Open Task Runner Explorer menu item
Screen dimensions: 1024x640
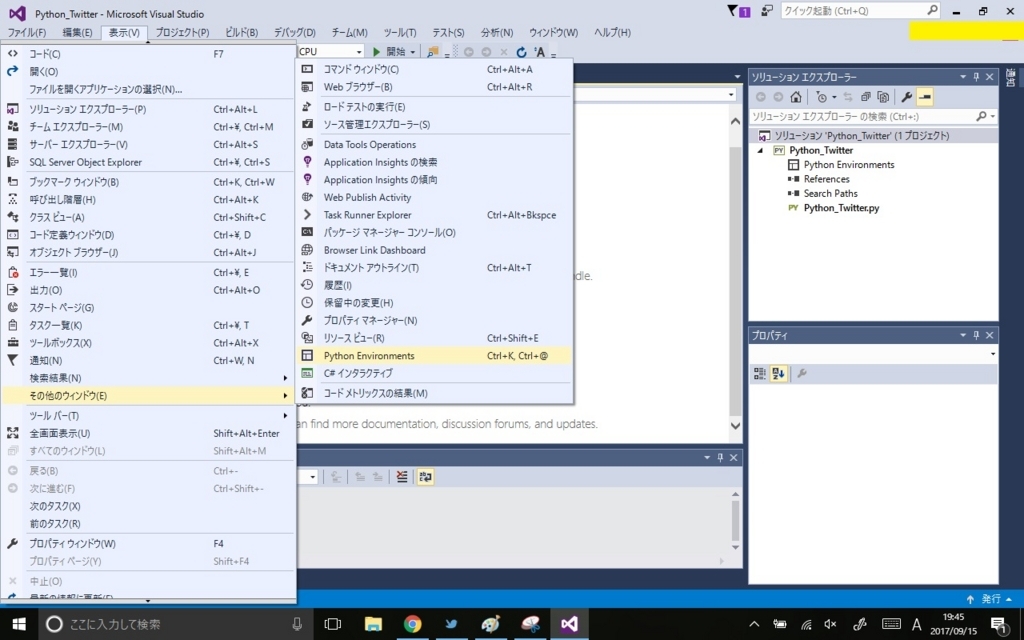tap(435, 215)
